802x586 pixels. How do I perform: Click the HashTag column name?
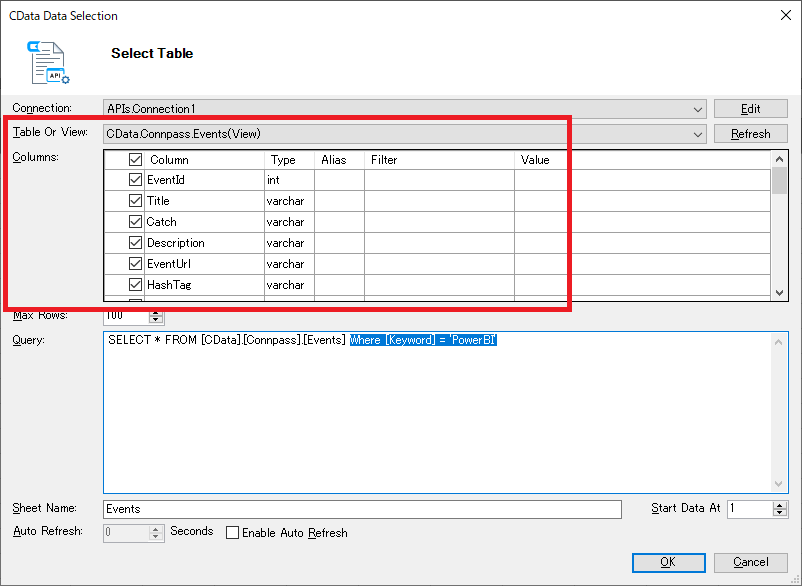[169, 285]
